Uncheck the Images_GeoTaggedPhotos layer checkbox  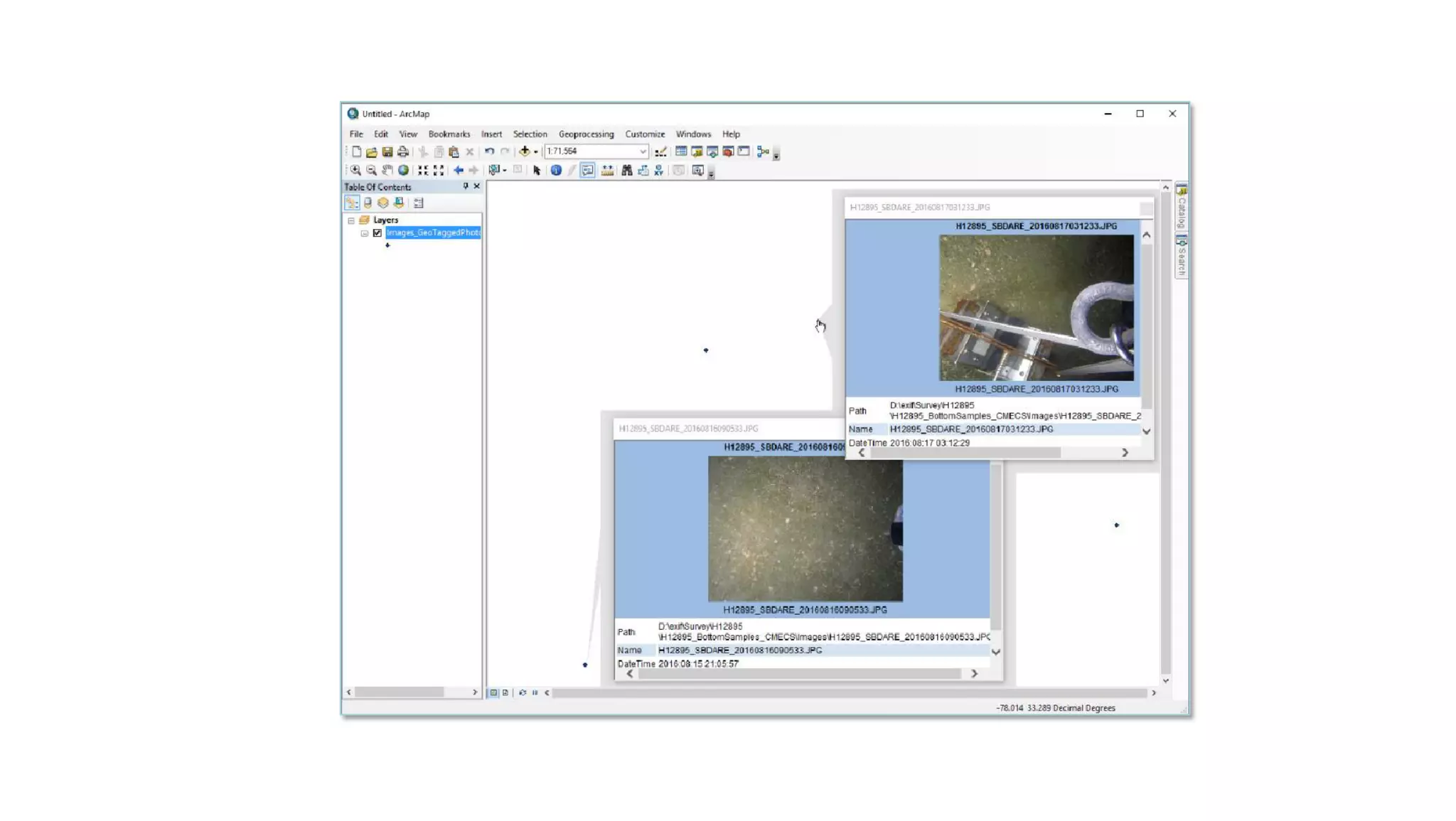point(378,232)
